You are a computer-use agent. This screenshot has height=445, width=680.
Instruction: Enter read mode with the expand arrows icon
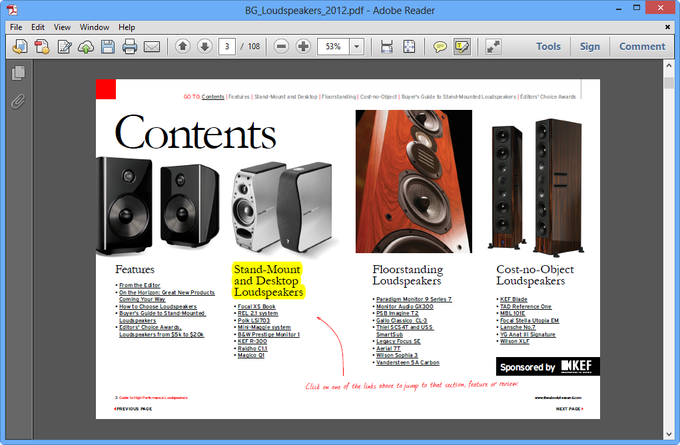click(x=493, y=46)
